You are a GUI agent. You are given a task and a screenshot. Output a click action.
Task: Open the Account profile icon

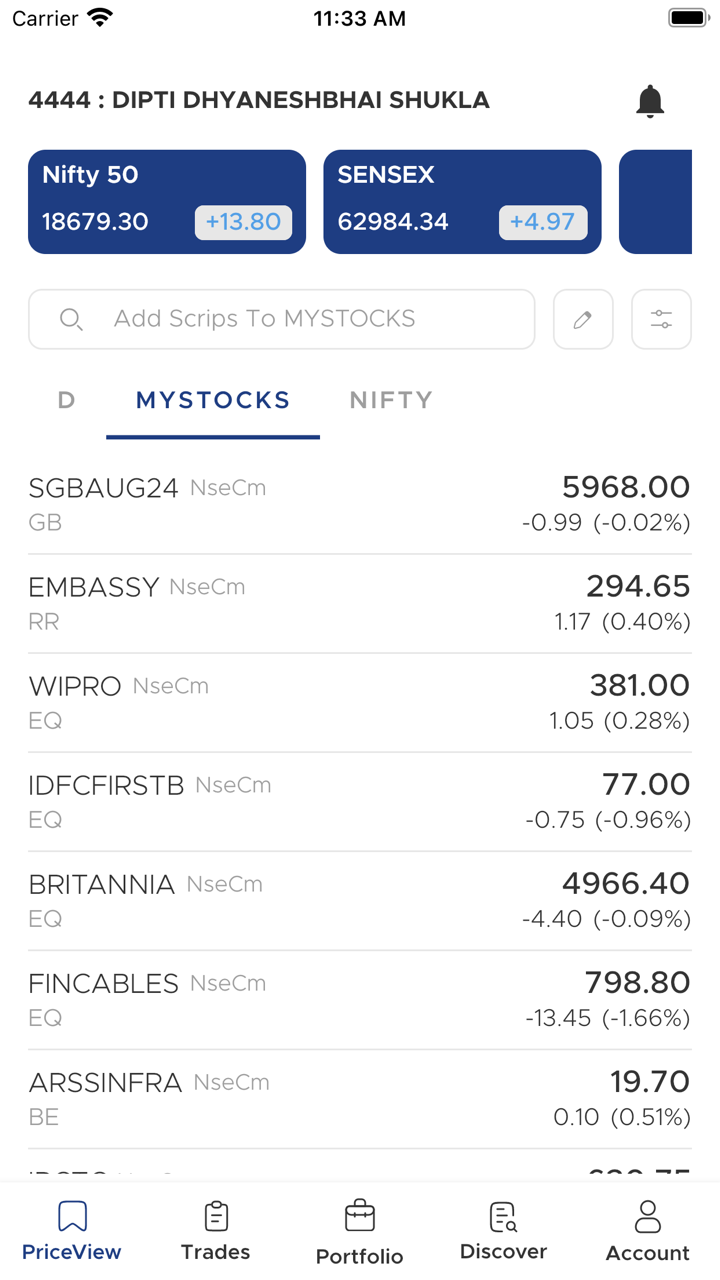[648, 1217]
